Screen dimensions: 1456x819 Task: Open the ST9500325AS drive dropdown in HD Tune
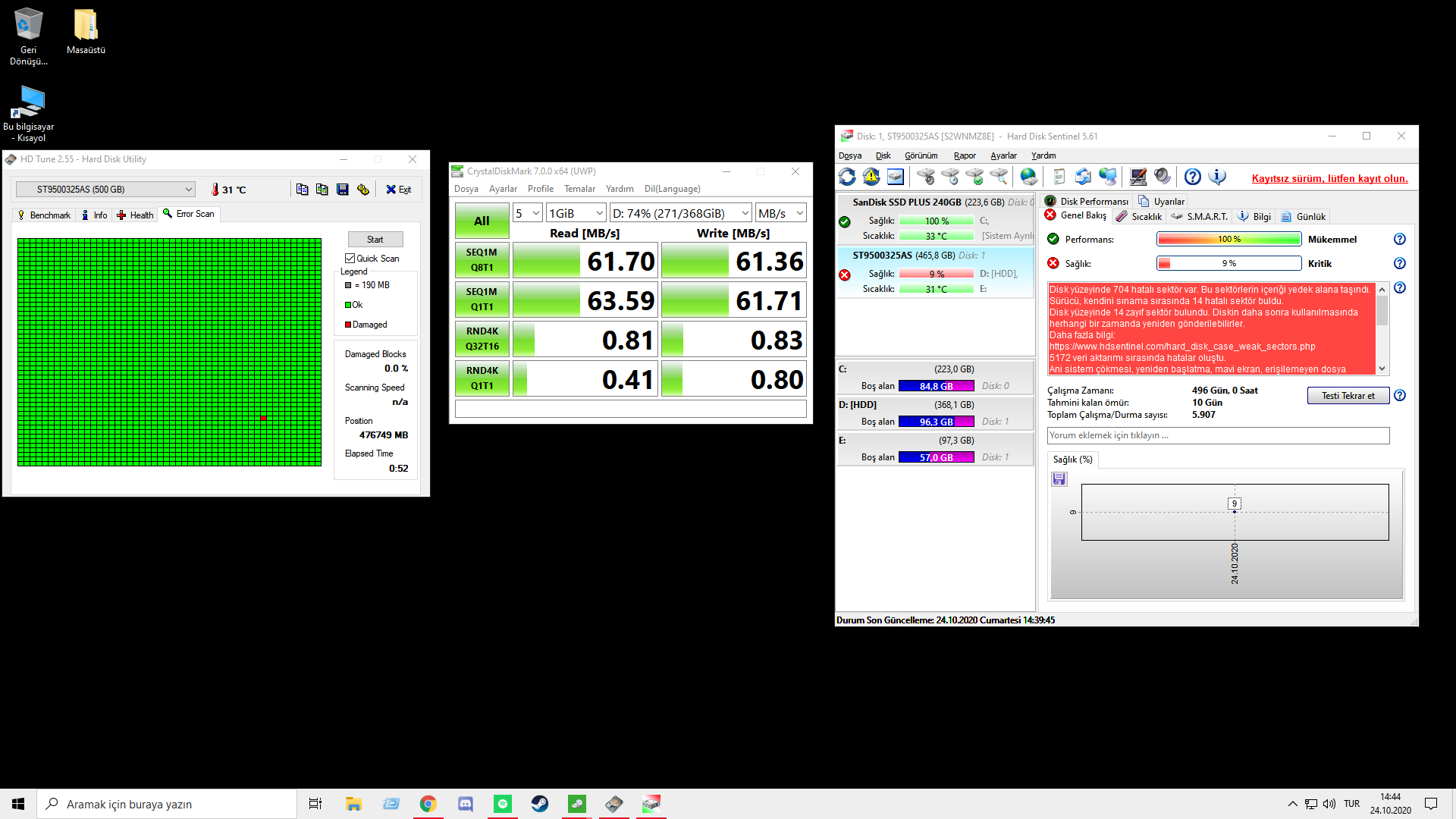tap(105, 190)
